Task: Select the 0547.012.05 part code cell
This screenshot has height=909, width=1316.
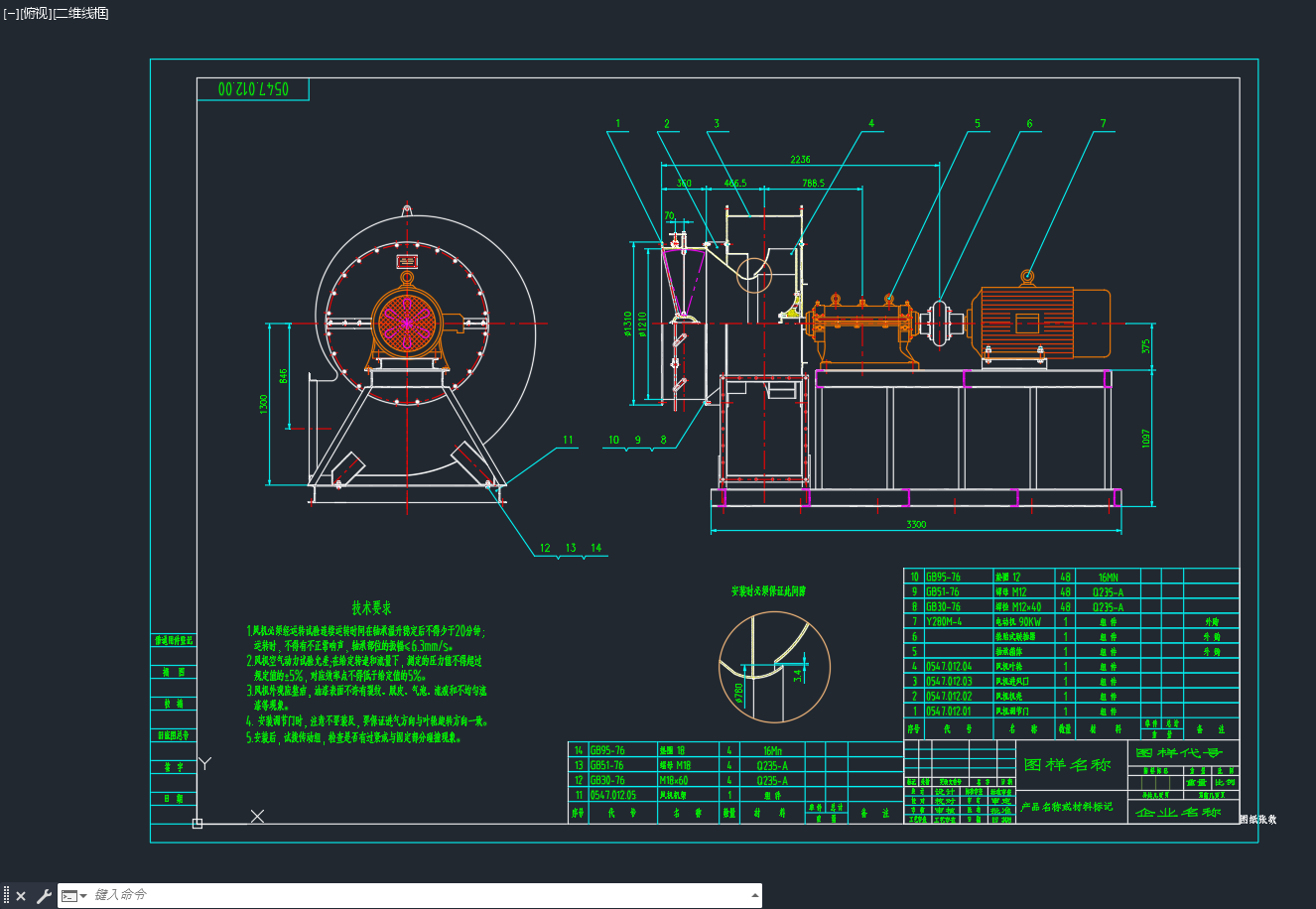Action: pyautogui.click(x=613, y=795)
